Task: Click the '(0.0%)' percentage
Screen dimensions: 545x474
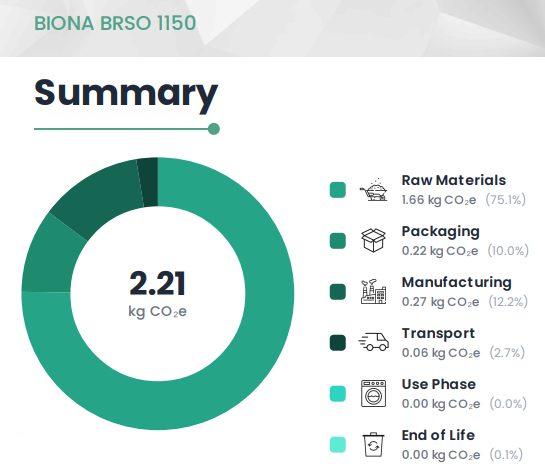Action: pyautogui.click(x=508, y=404)
